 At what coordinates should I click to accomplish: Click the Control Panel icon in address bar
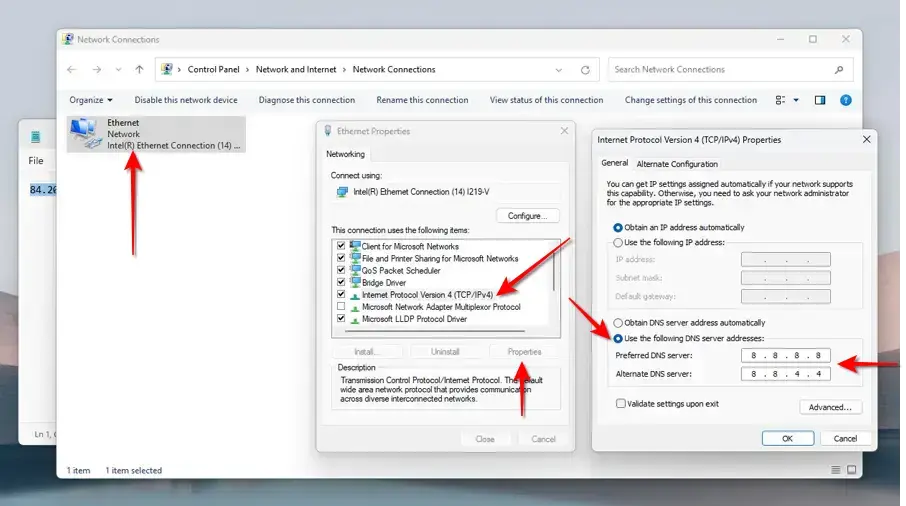[167, 69]
